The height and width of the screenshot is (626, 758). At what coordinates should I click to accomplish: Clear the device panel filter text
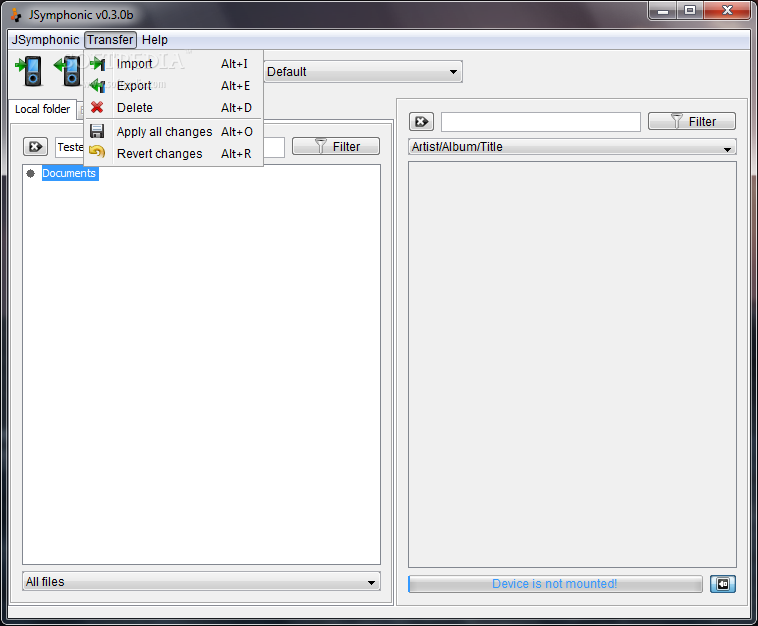422,122
